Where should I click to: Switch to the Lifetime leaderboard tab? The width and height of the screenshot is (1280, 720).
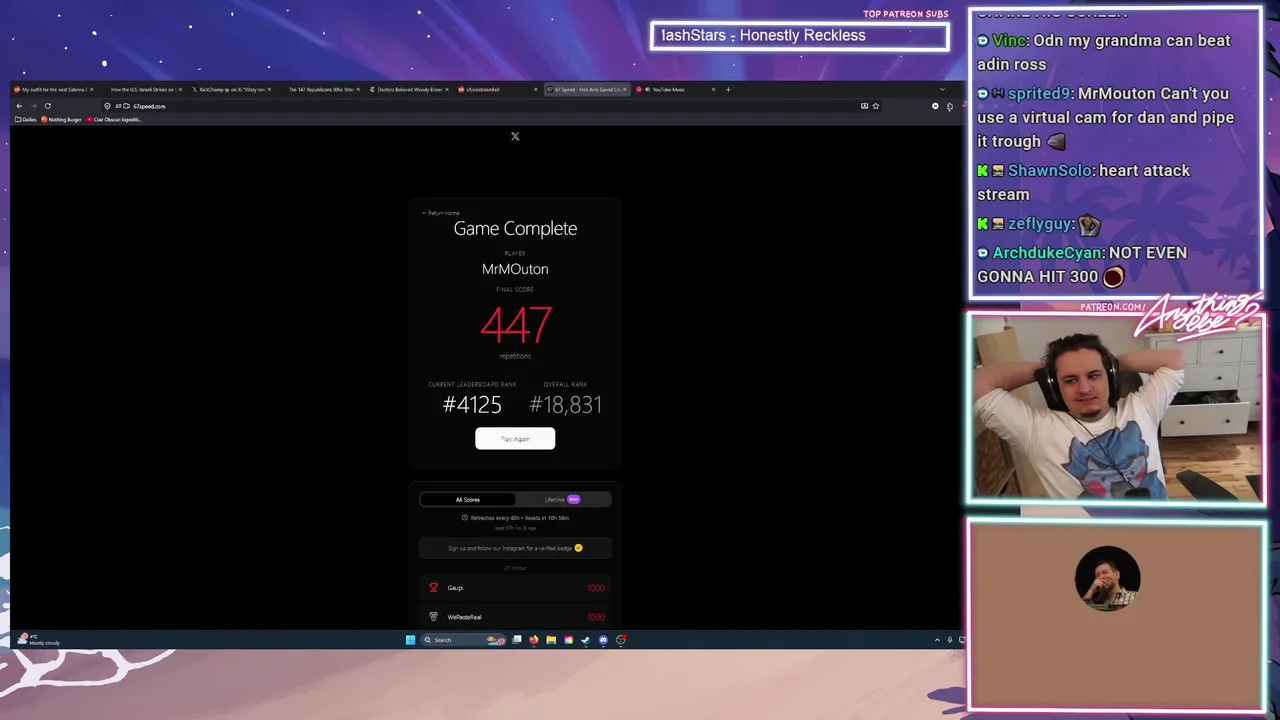(x=561, y=499)
